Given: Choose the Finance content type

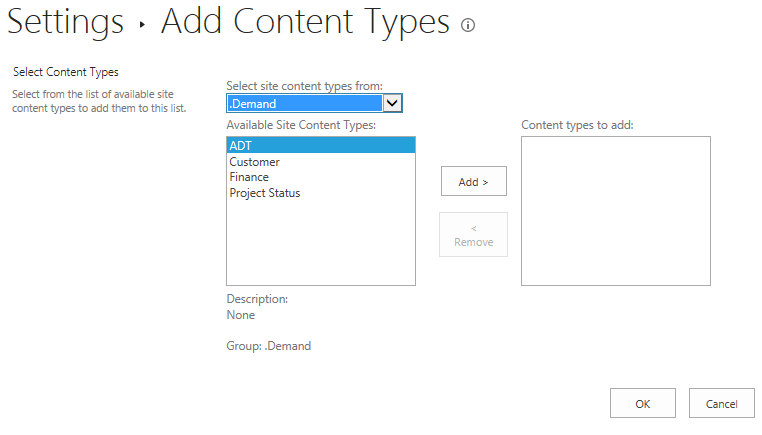Looking at the screenshot, I should tap(249, 177).
